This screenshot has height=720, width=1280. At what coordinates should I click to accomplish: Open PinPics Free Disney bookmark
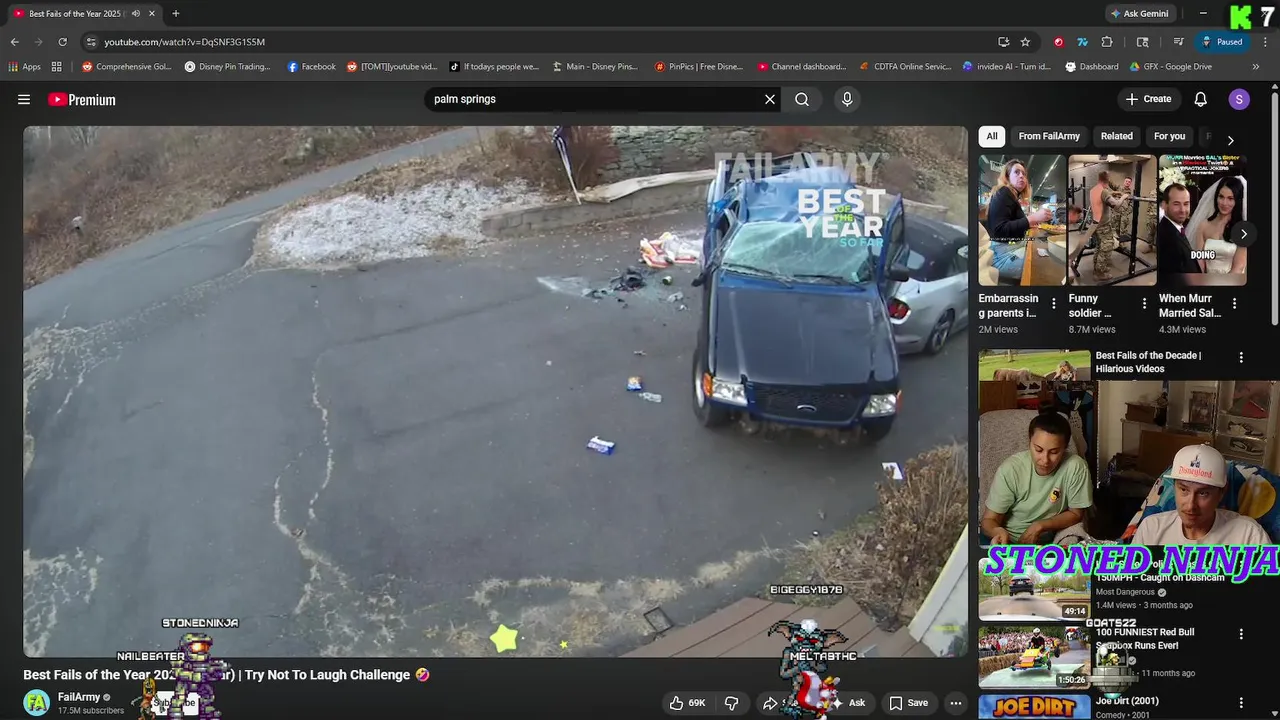(x=699, y=67)
